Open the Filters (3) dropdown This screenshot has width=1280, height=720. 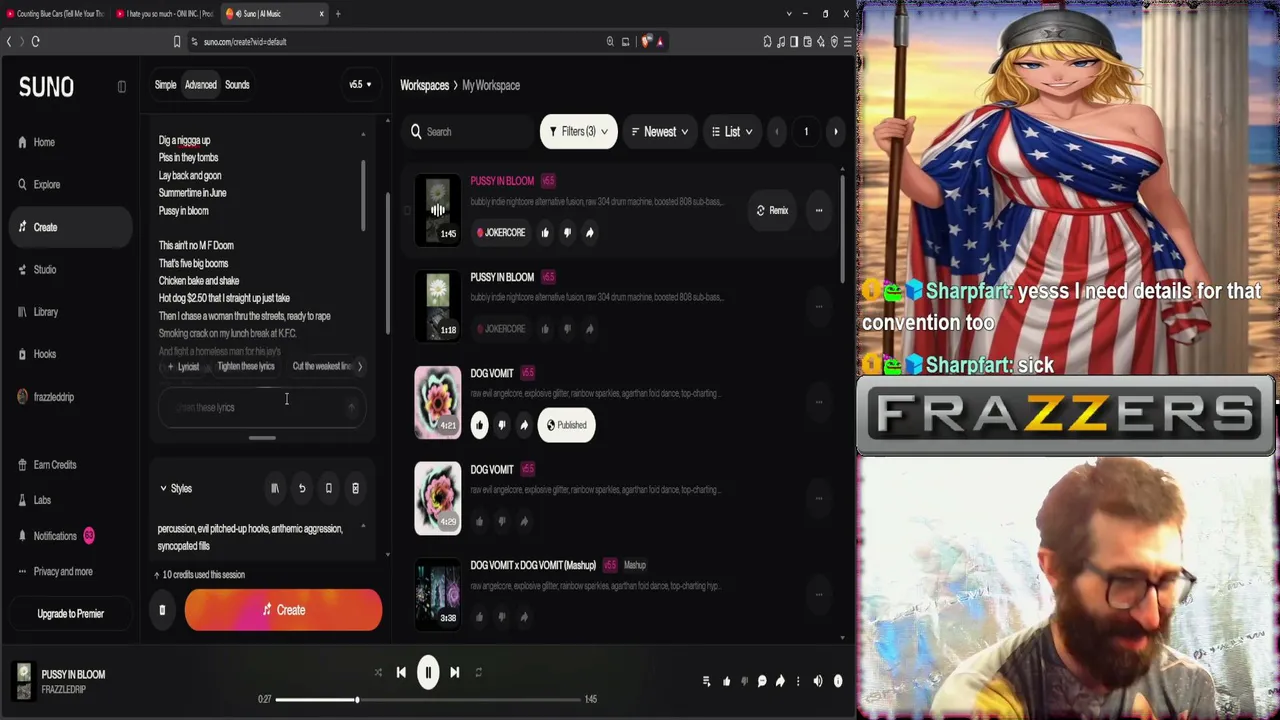point(579,132)
